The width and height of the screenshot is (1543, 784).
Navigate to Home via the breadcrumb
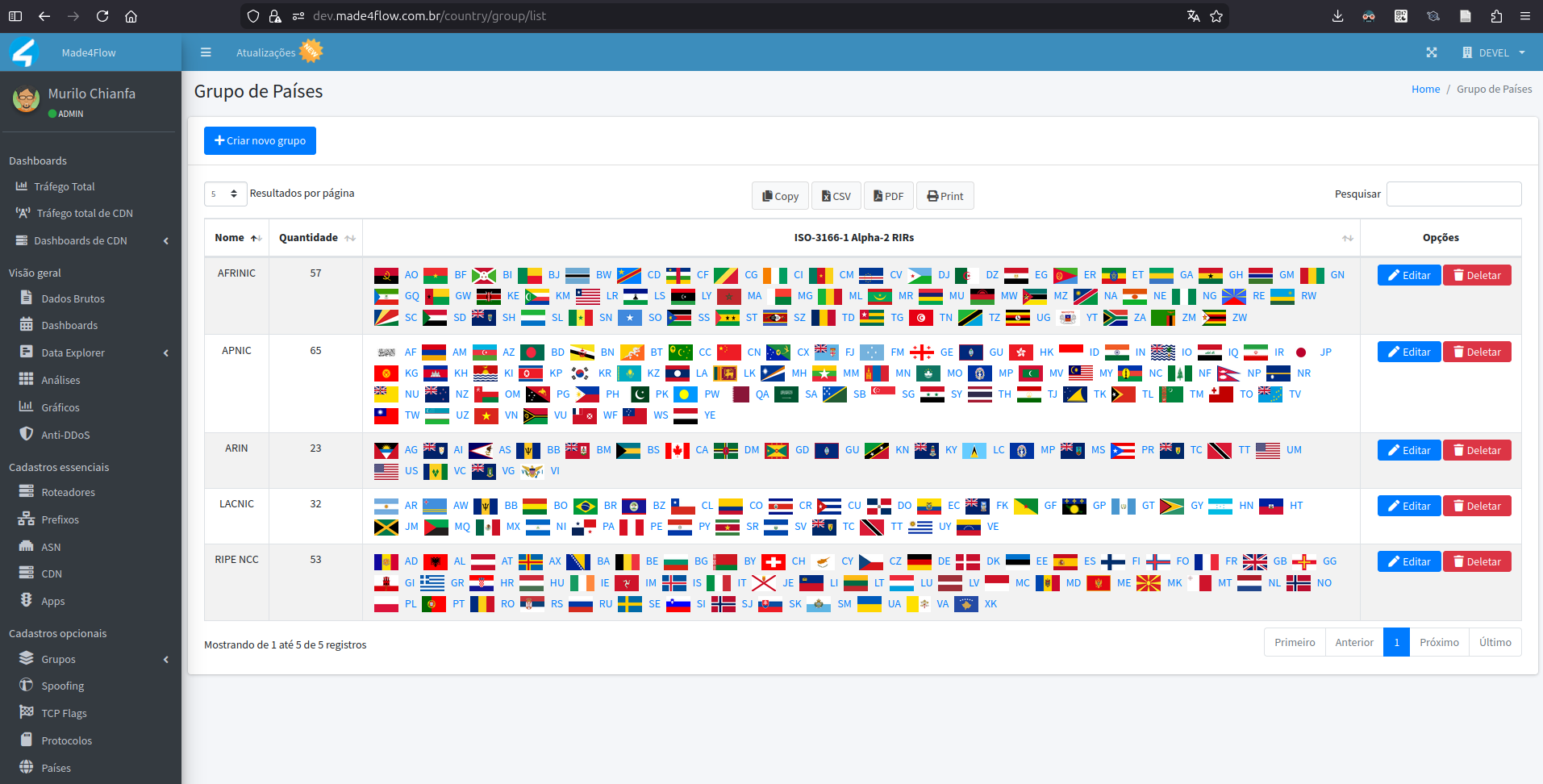coord(1425,89)
